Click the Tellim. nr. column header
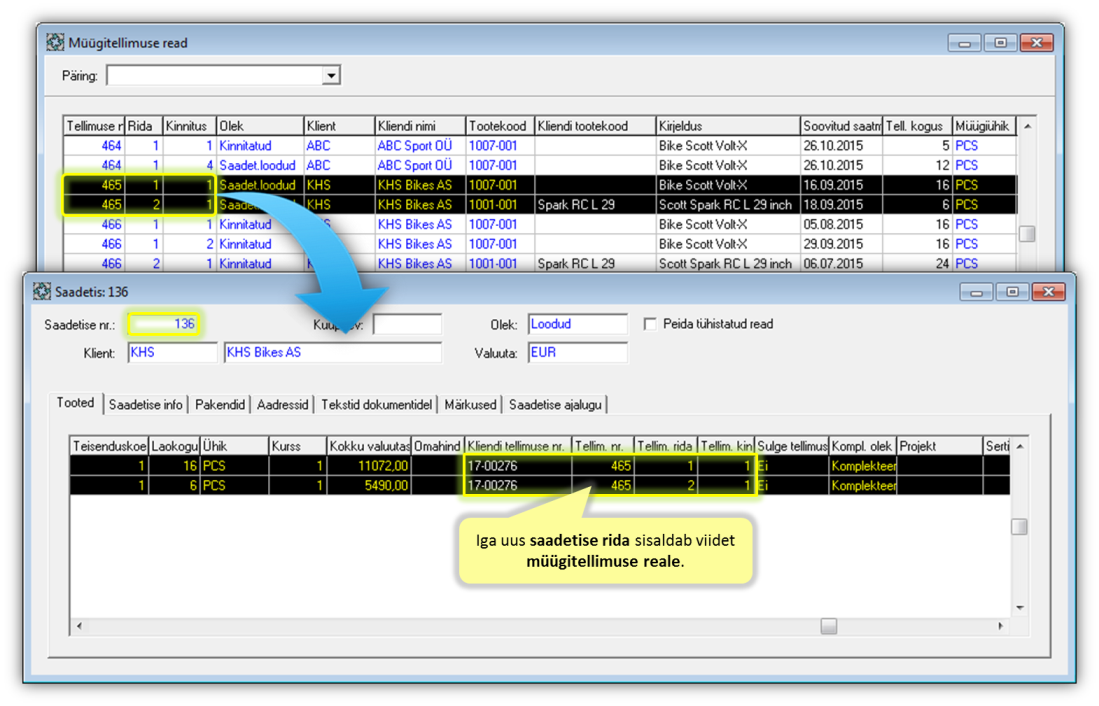Image resolution: width=1099 pixels, height=706 pixels. tap(603, 447)
